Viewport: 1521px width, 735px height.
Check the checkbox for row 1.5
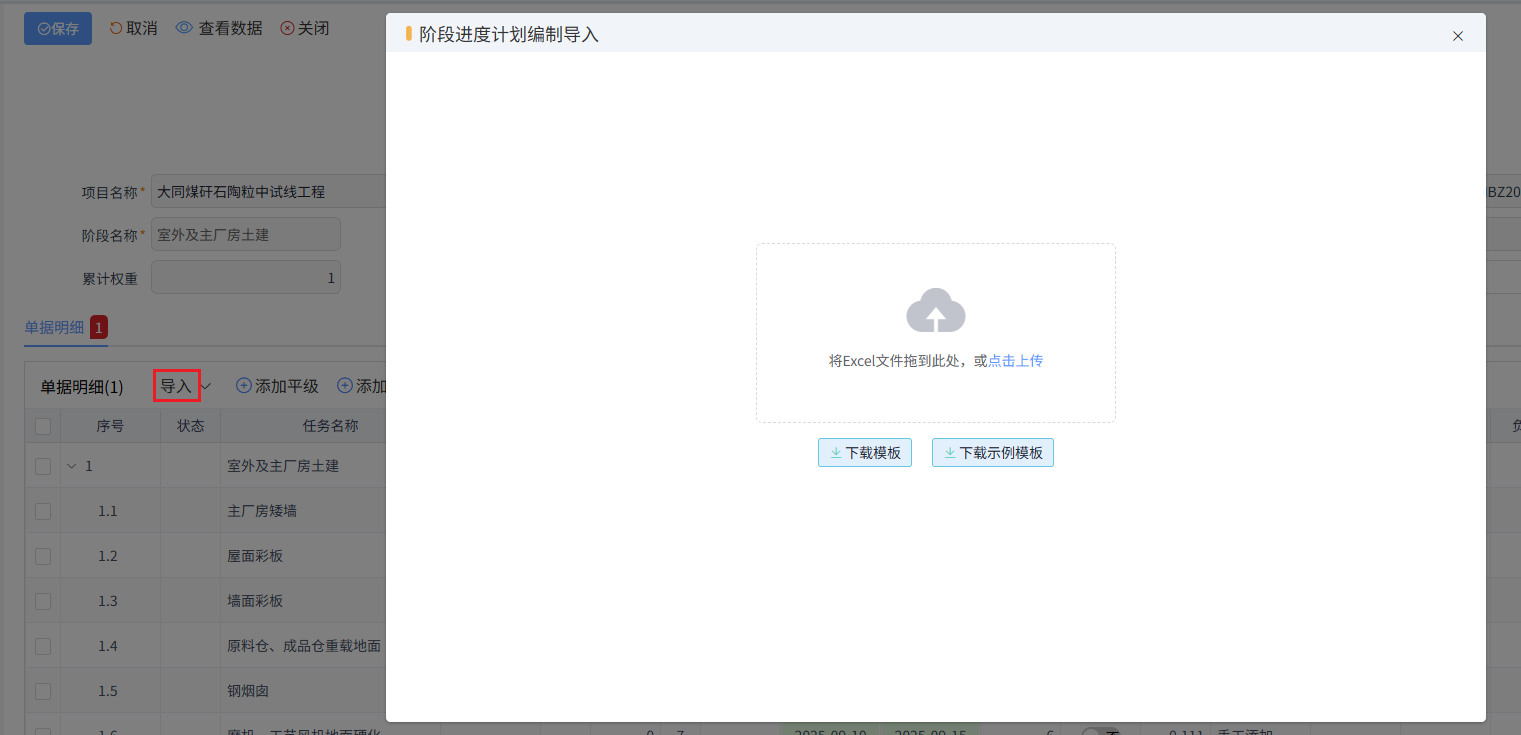pyautogui.click(x=43, y=691)
